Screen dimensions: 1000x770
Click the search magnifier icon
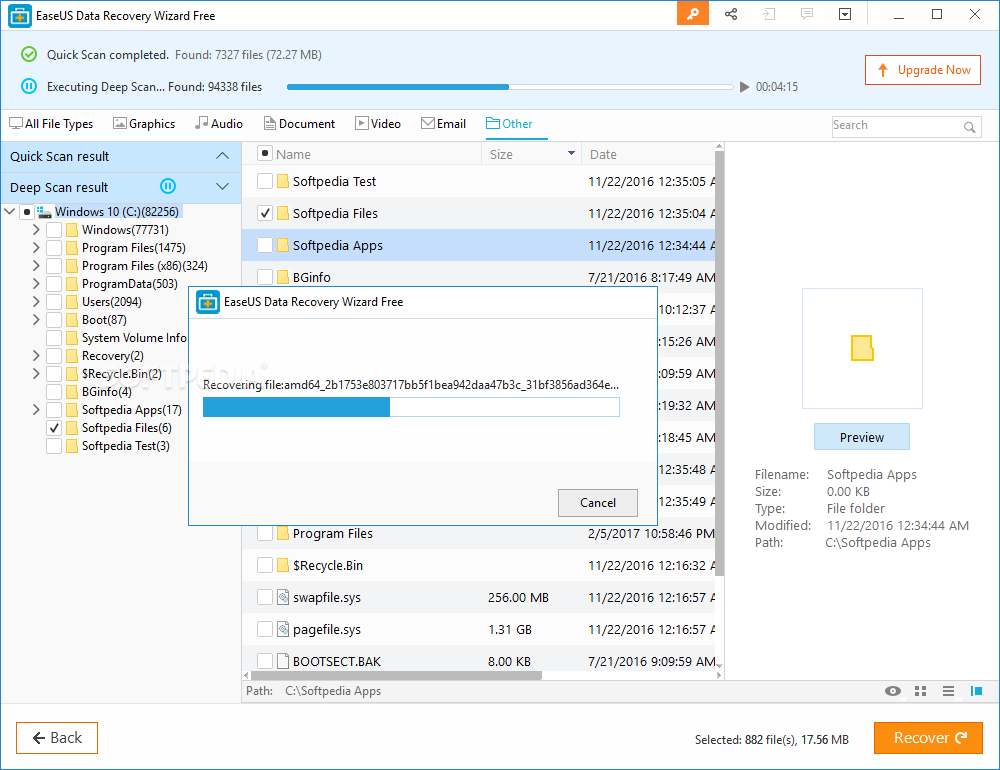point(969,126)
